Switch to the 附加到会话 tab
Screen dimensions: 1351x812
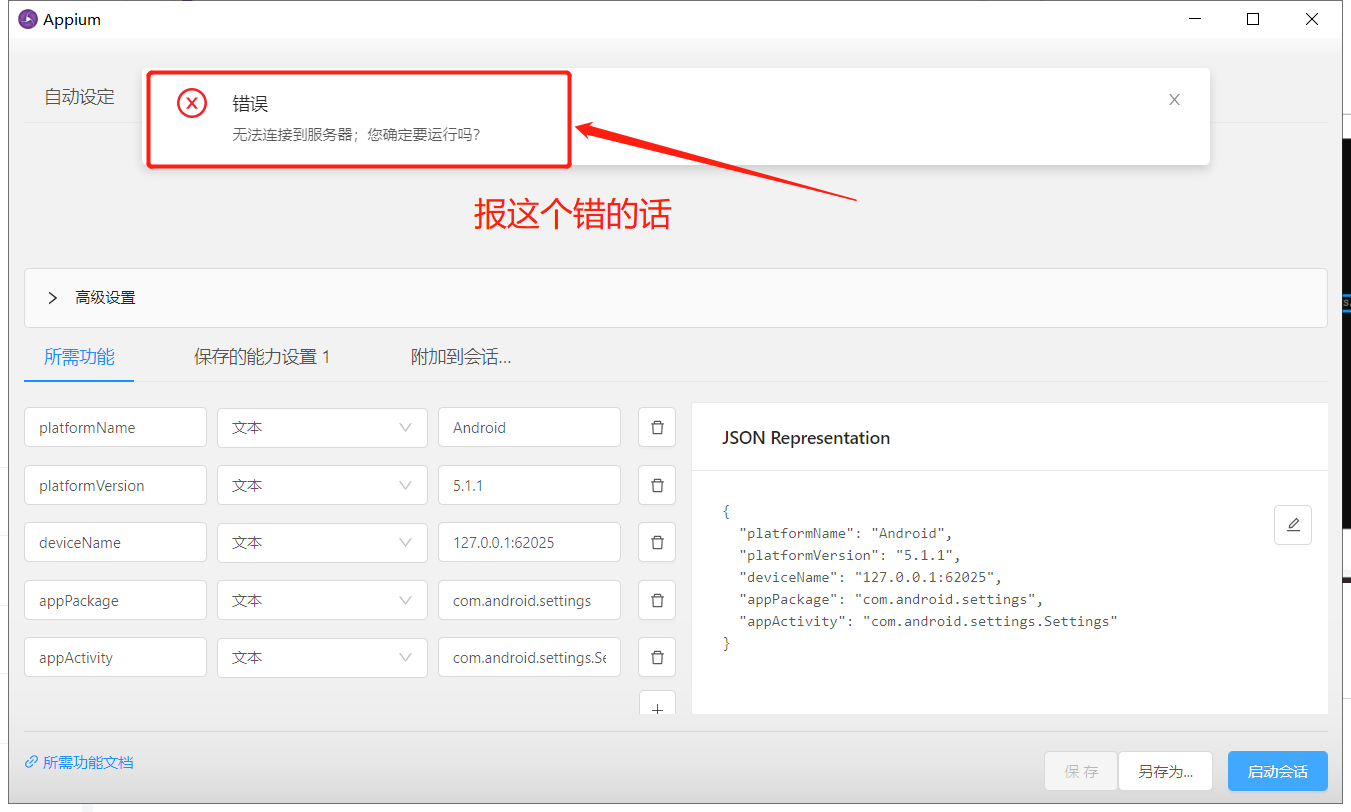461,355
